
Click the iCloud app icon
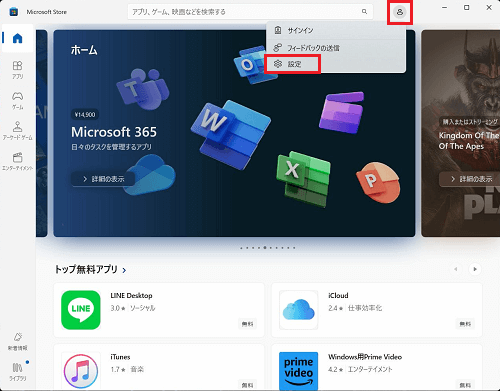[299, 310]
